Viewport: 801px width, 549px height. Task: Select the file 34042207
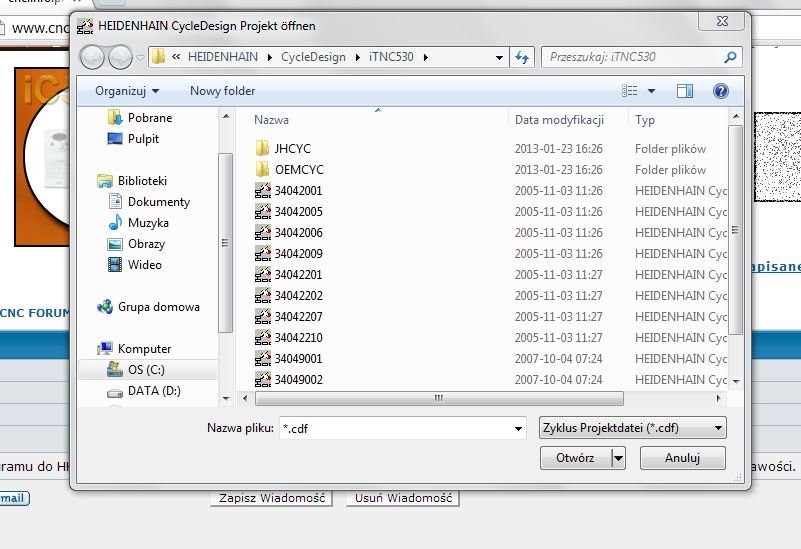[288, 316]
